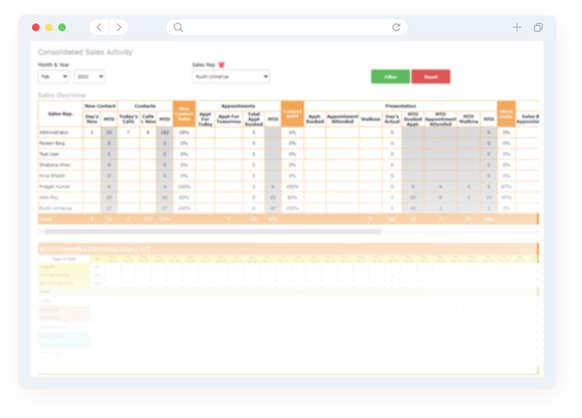This screenshot has height=418, width=582.
Task: Click the Contact APPT orange column header
Action: click(292, 114)
